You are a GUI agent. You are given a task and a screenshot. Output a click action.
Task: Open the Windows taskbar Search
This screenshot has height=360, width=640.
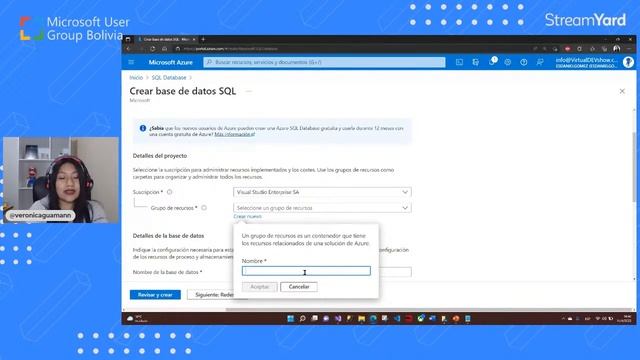pos(302,318)
